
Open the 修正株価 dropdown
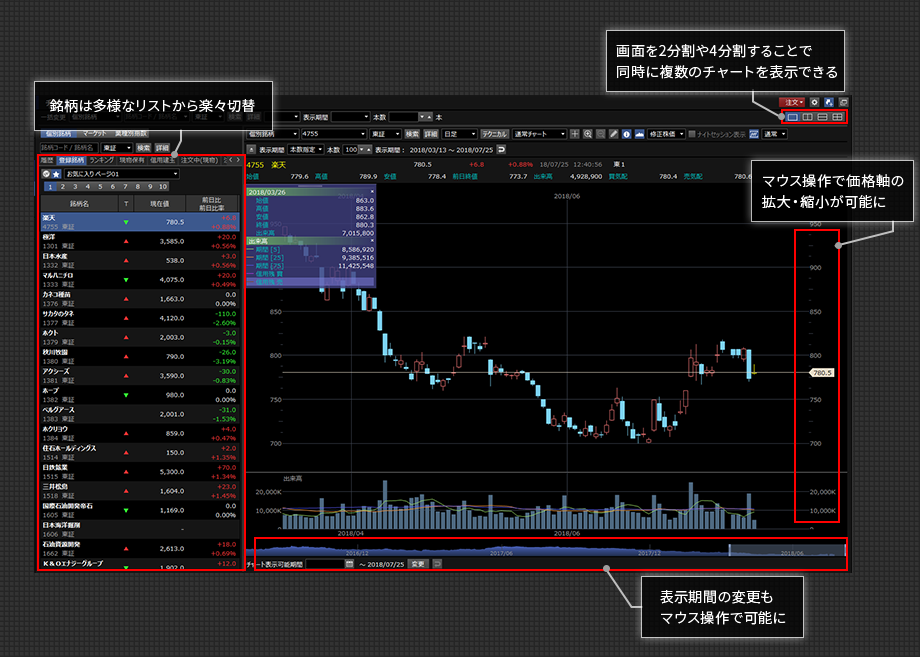[x=667, y=134]
